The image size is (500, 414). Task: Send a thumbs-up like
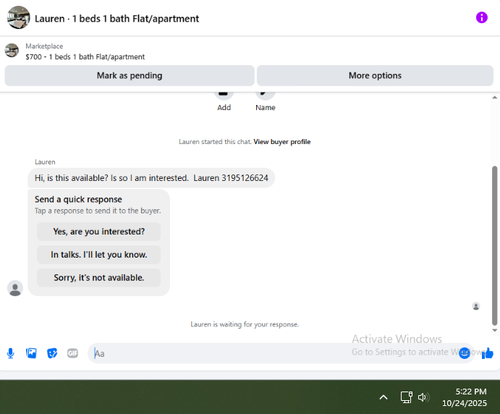(x=488, y=353)
